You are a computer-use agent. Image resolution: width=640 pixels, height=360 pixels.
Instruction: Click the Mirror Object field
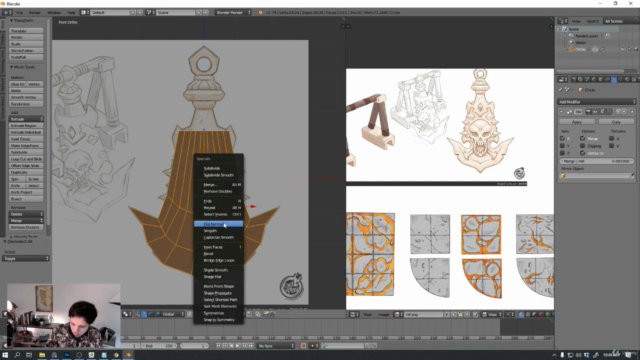596,176
